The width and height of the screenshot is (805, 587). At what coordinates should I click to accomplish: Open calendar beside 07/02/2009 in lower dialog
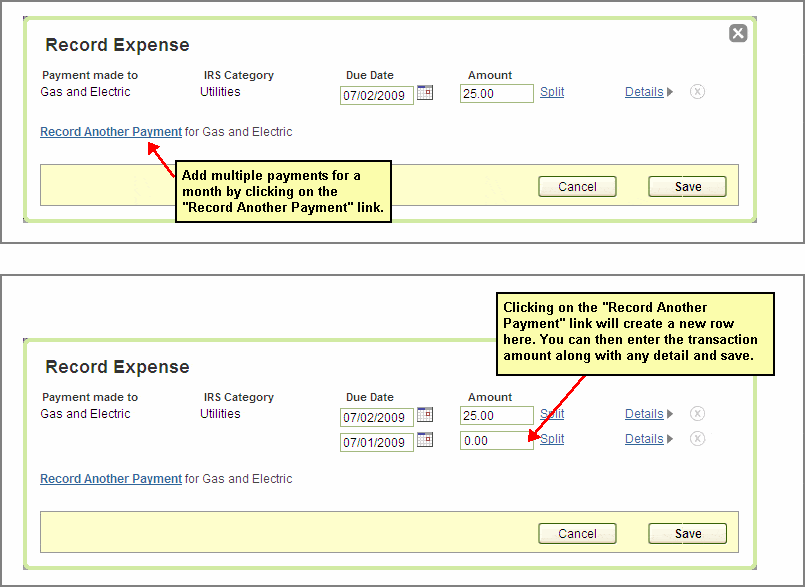(425, 415)
